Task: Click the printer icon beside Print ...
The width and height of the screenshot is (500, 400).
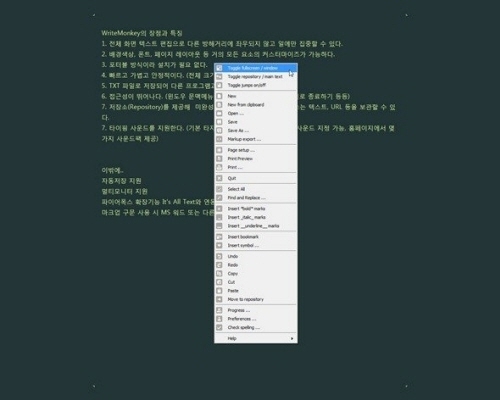Action: point(219,167)
